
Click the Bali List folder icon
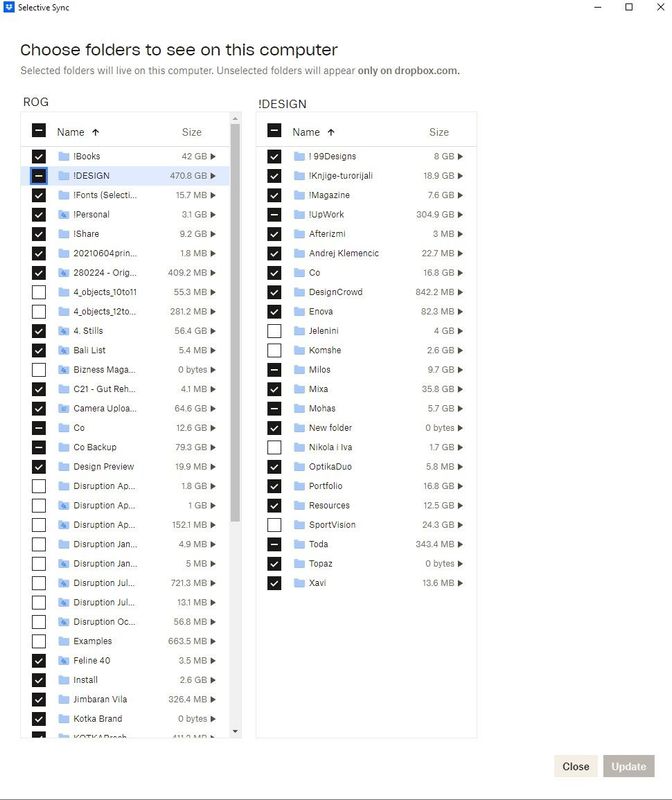(64, 350)
